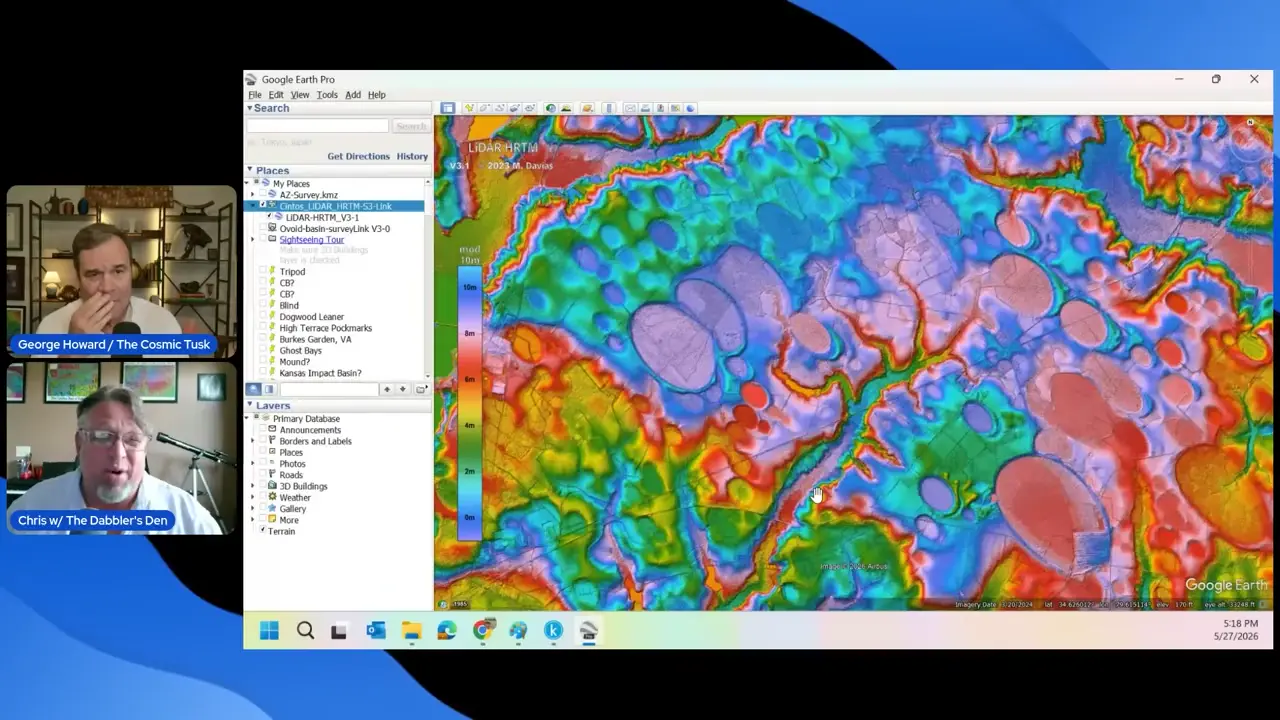Select the Kansas Impact Basin? placemark
The width and height of the screenshot is (1280, 720).
[320, 373]
